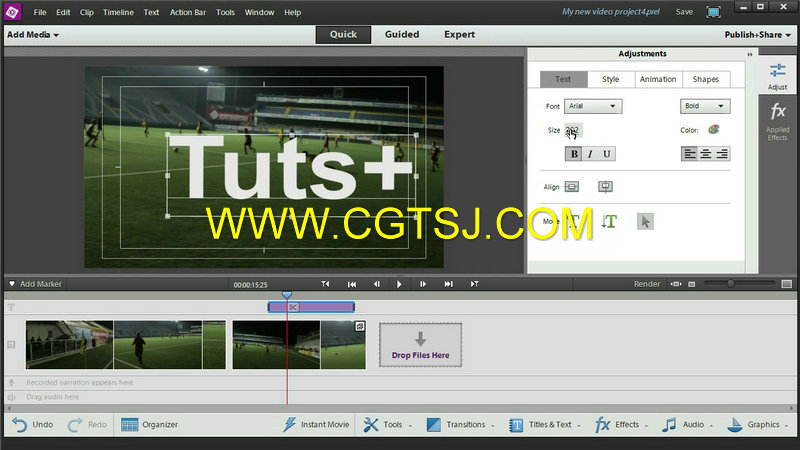Image resolution: width=800 pixels, height=450 pixels.
Task: Click the Render button
Action: coord(647,284)
